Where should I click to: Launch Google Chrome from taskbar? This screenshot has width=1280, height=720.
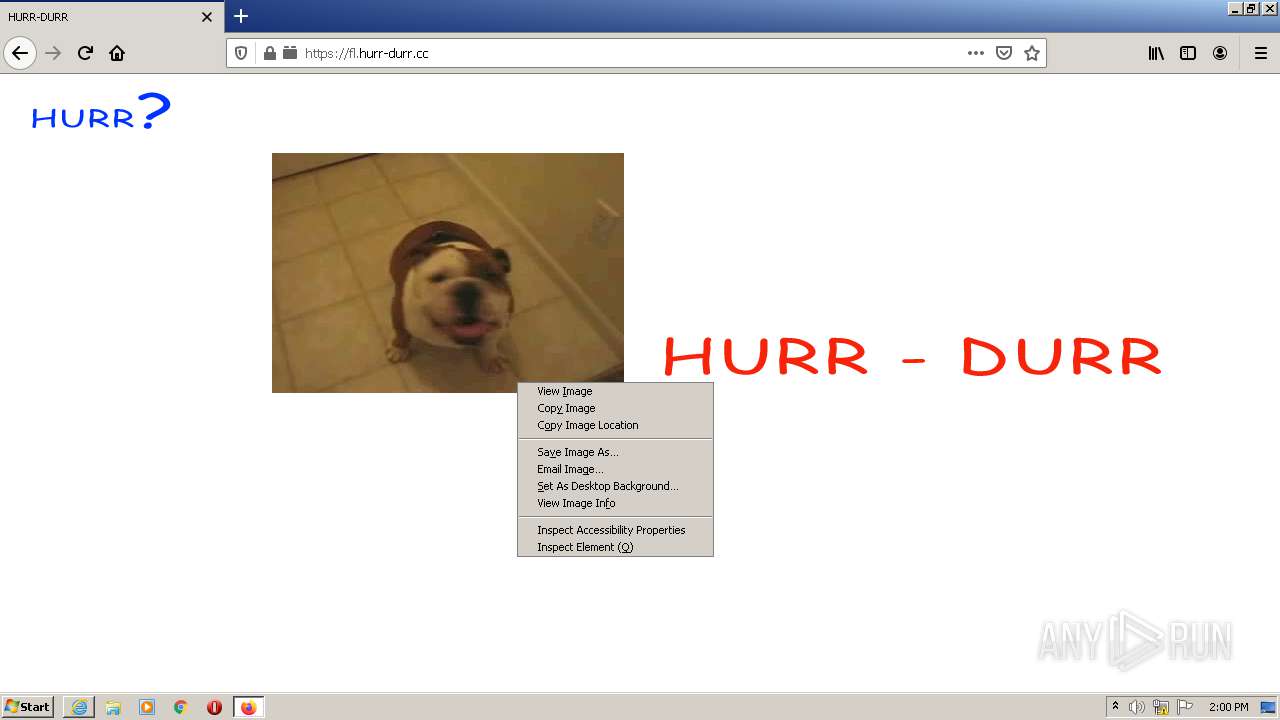click(181, 707)
